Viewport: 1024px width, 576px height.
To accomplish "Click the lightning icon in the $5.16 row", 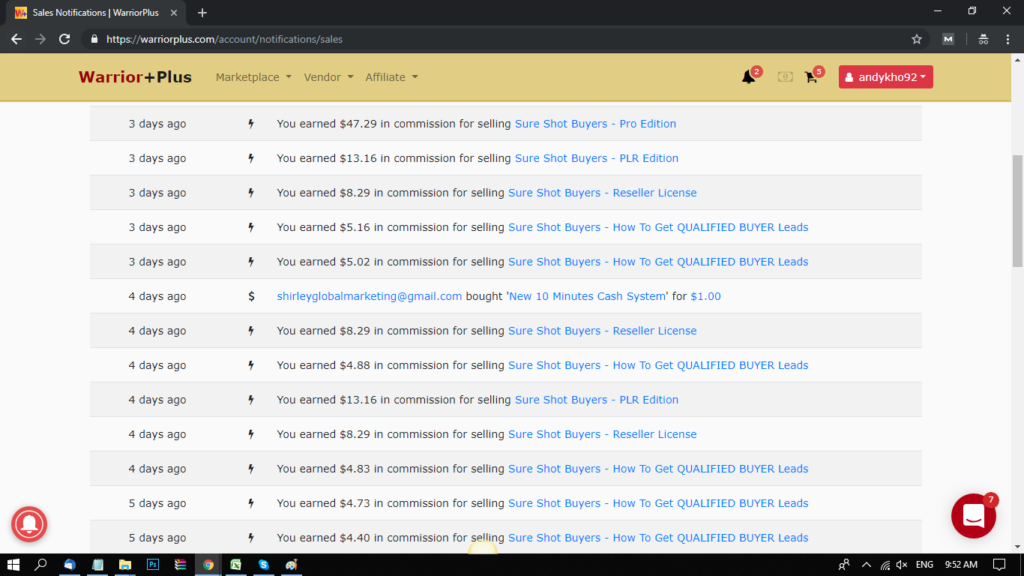I will [x=251, y=227].
